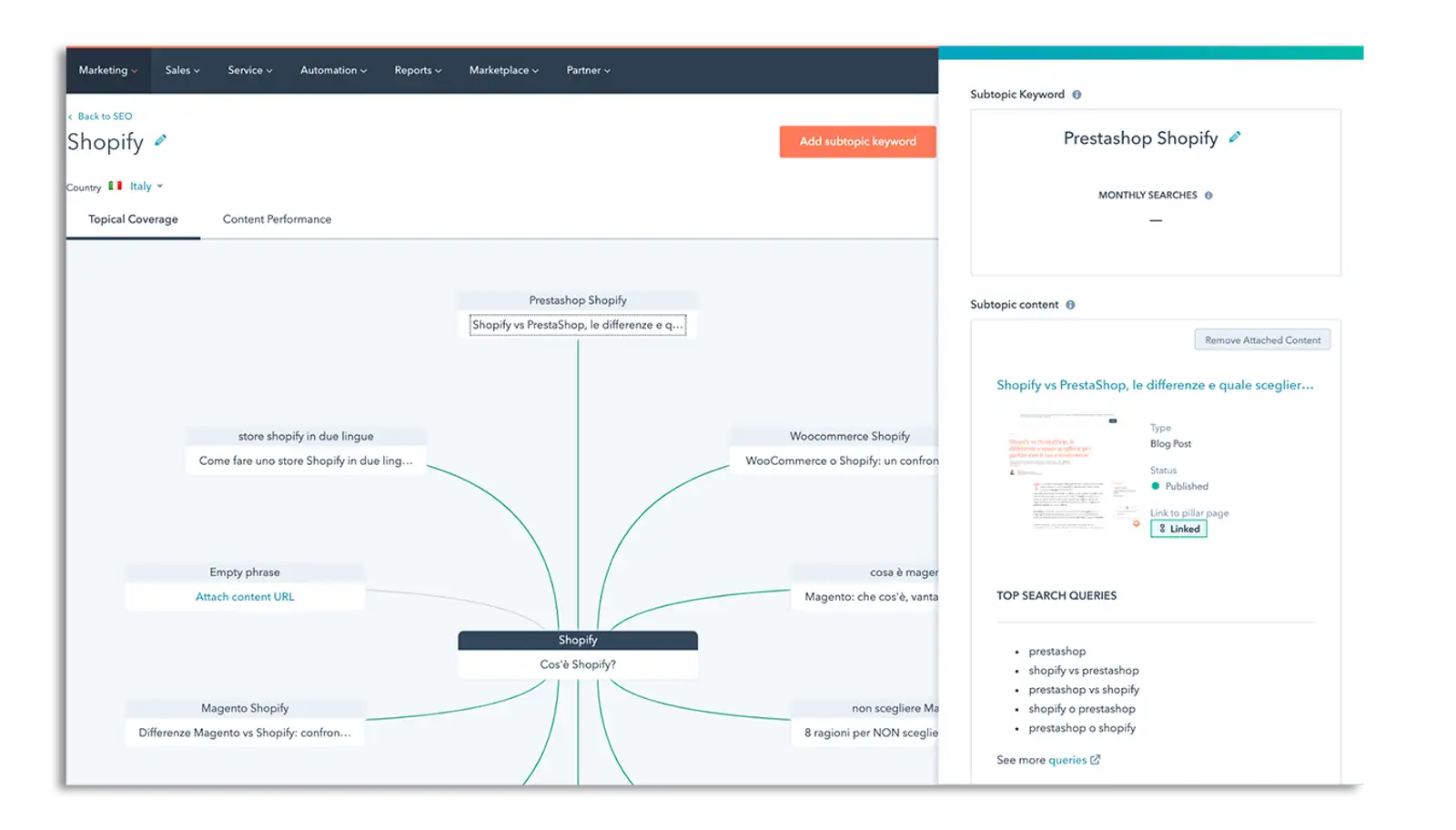
Task: Click the 'prestashop o shopify' query
Action: tap(1081, 728)
